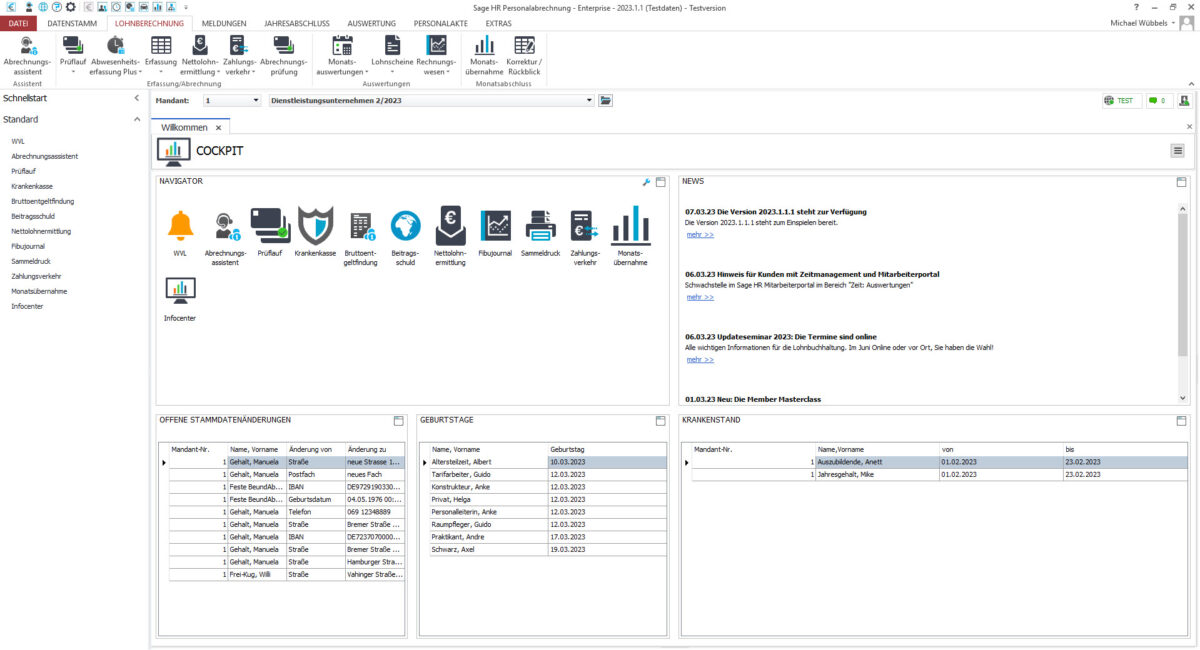Open the Abrechnungsassistent from the ribbon
The image size is (1200, 650).
coord(27,55)
